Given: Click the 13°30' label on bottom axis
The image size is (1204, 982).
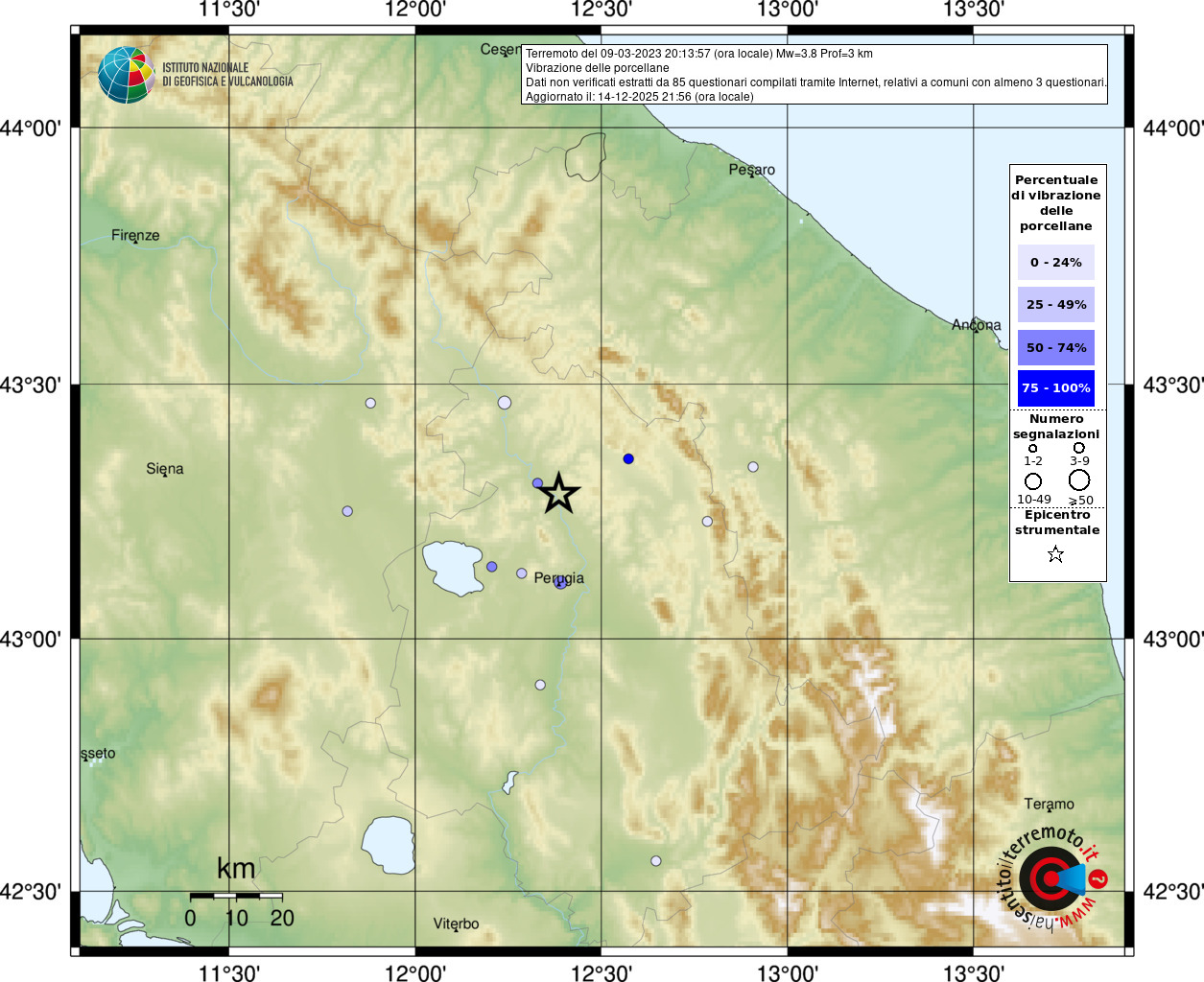Looking at the screenshot, I should [974, 972].
